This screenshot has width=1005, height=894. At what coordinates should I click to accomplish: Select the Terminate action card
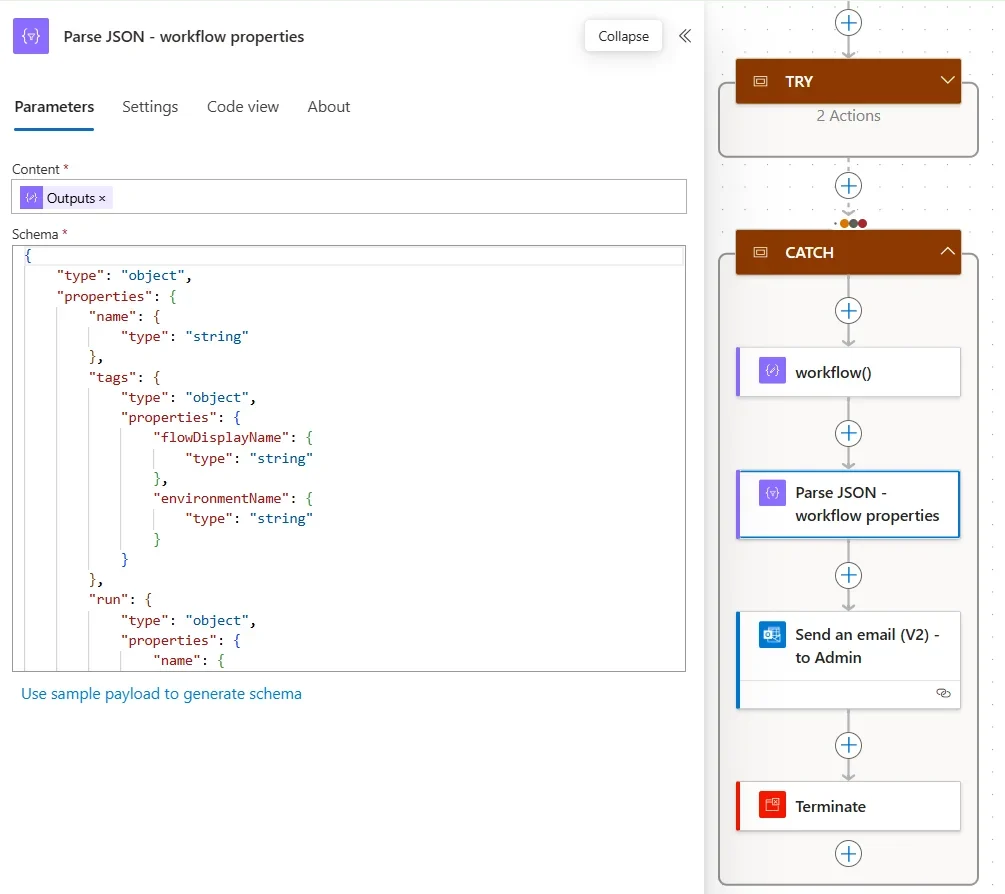pos(848,806)
